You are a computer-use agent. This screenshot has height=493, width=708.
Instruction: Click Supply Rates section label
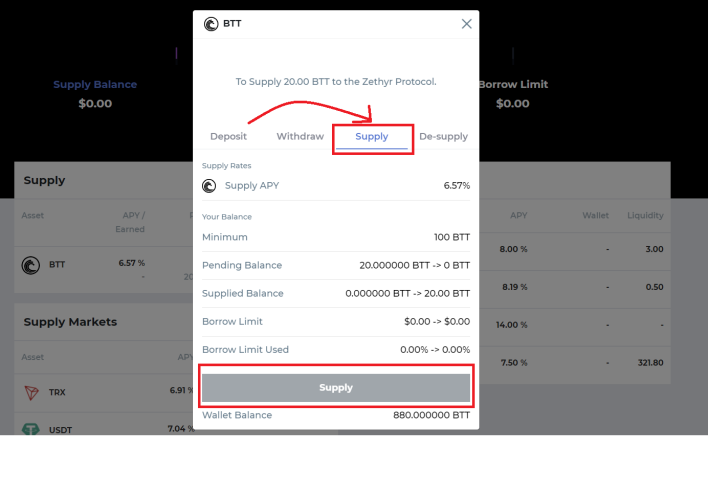tap(227, 166)
